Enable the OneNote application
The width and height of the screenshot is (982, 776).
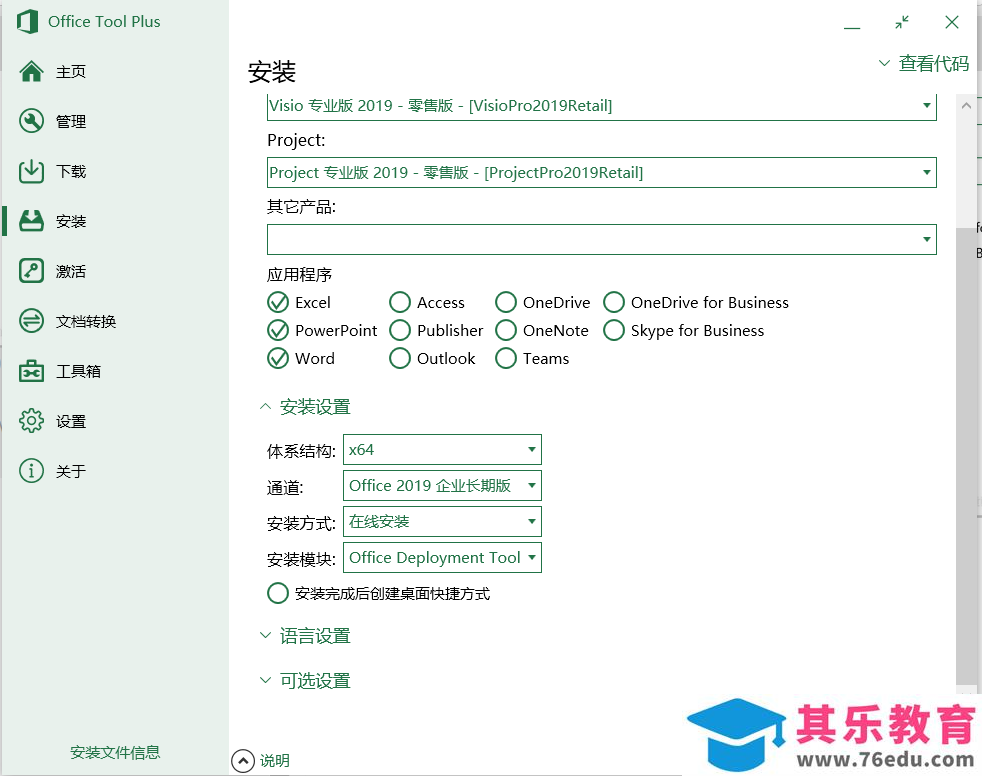click(x=506, y=330)
